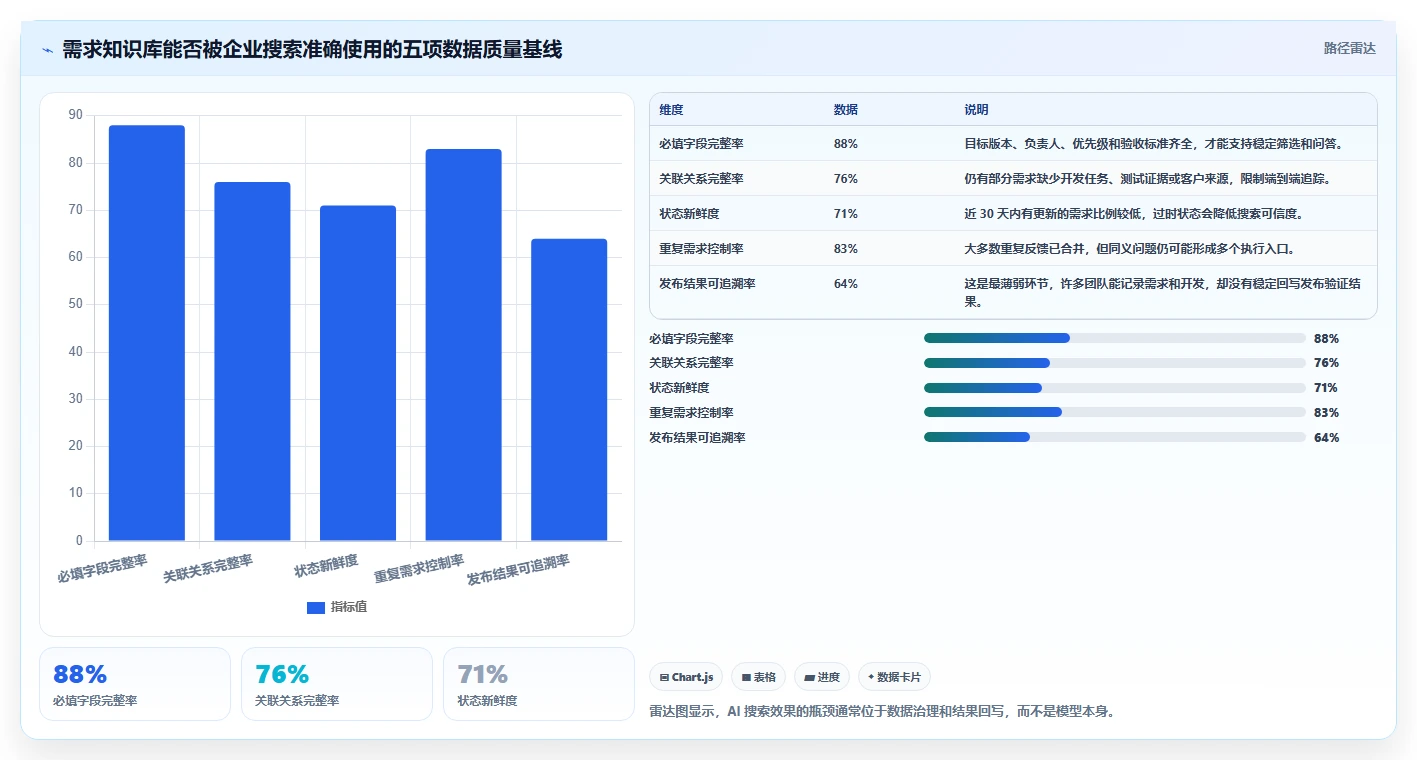The width and height of the screenshot is (1417, 760).
Task: Click the 发布结果可追溯率 label in progress list
Action: [697, 437]
